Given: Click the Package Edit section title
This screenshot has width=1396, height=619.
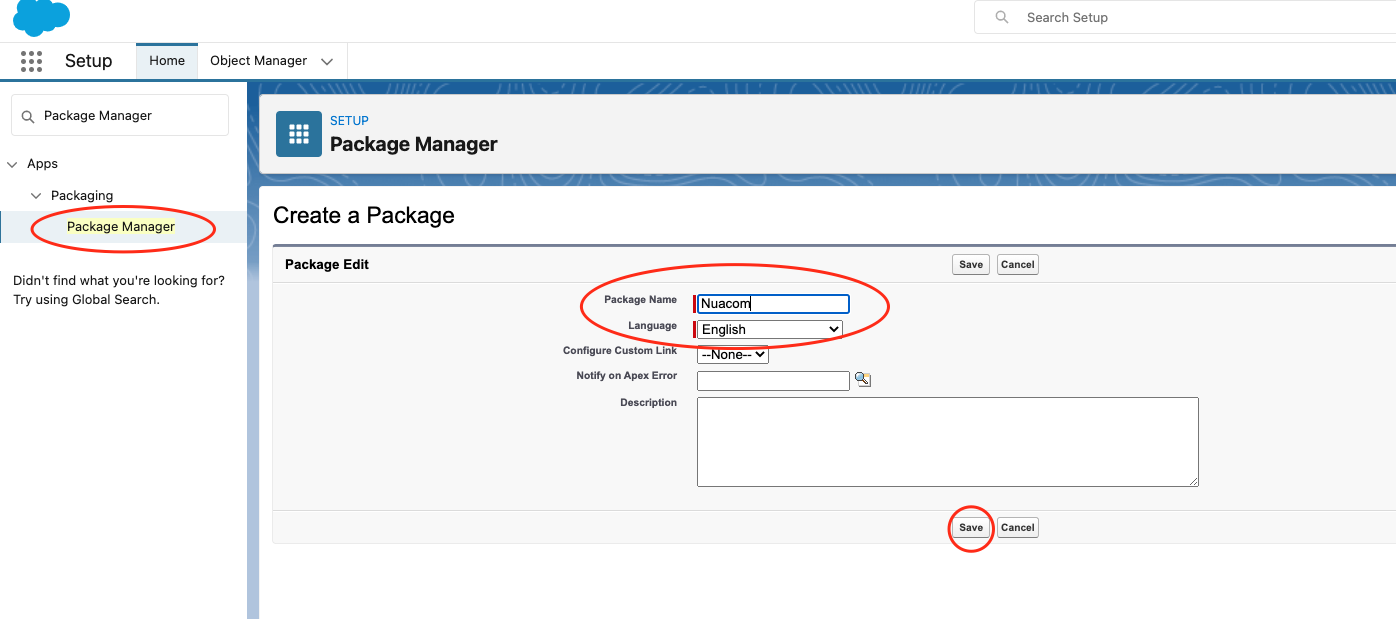Looking at the screenshot, I should 327,265.
